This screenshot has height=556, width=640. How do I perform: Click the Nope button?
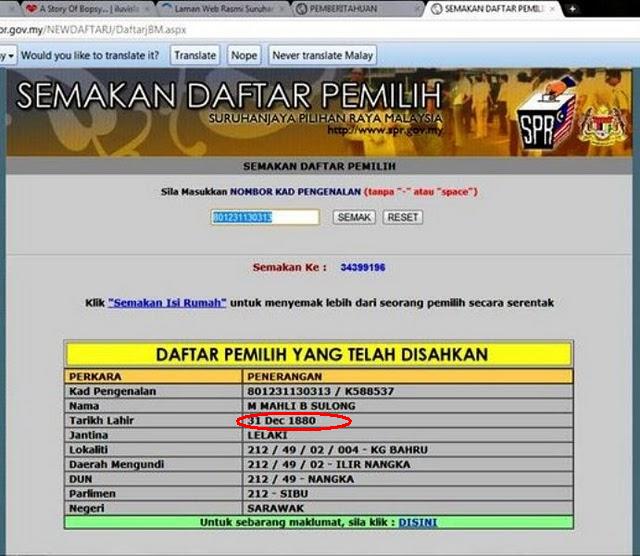click(244, 55)
